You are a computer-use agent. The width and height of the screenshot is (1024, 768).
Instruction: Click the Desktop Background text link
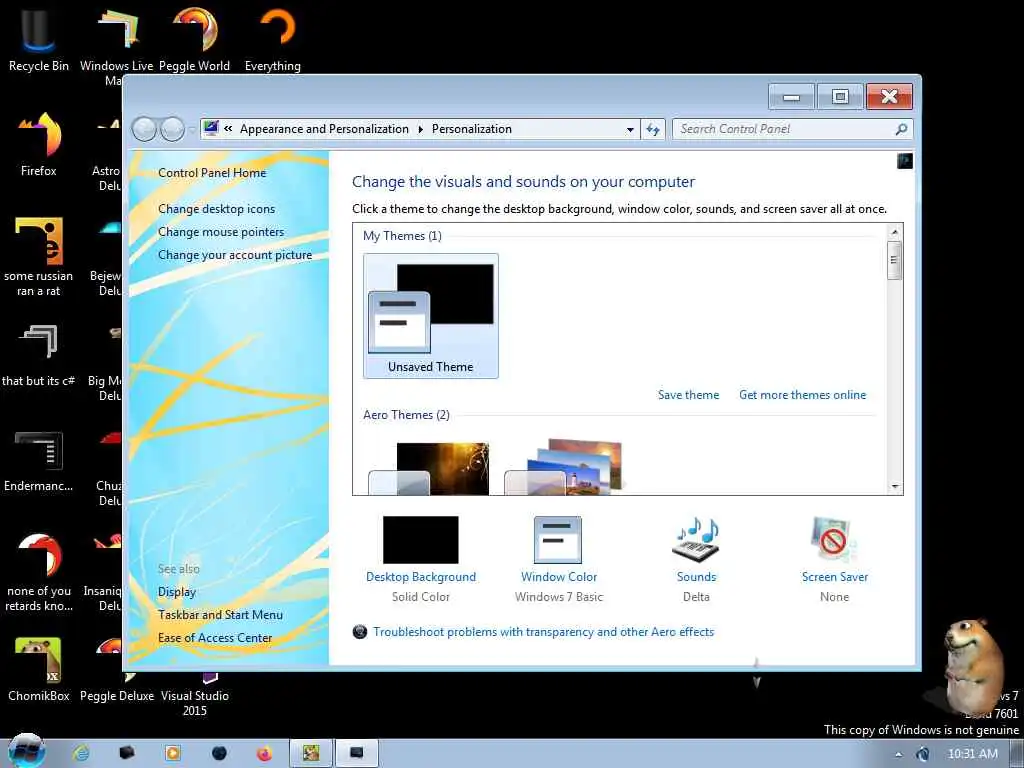coord(421,577)
